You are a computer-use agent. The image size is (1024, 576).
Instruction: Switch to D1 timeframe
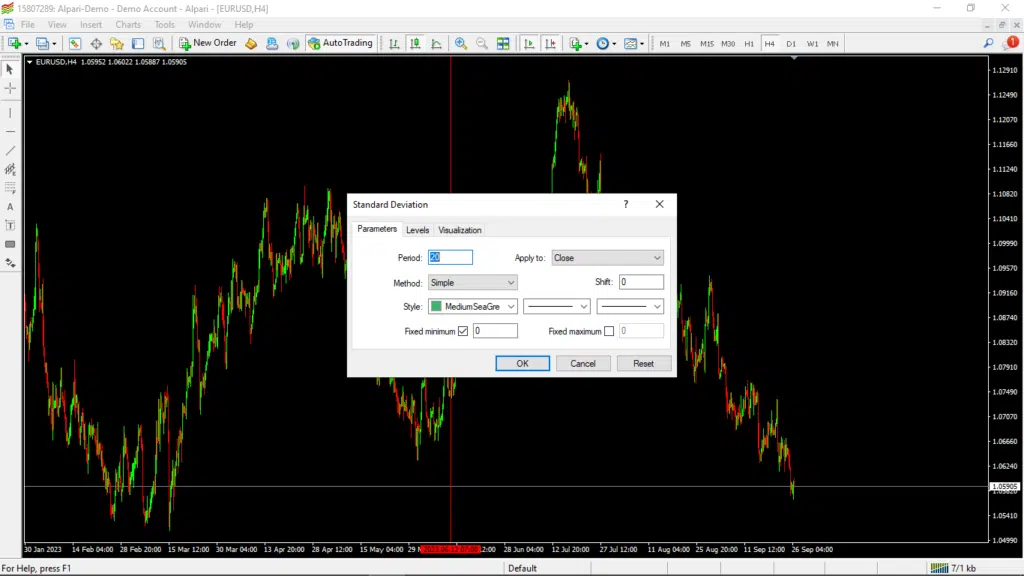(791, 44)
